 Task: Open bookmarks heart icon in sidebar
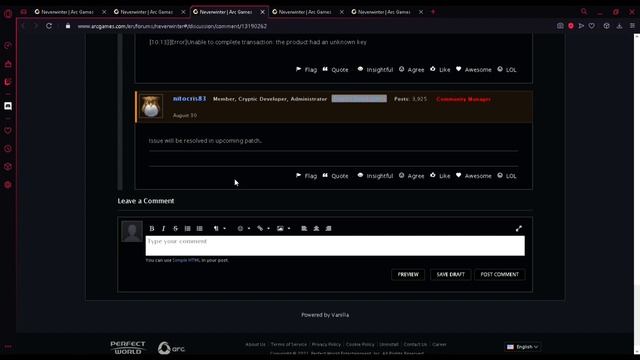click(8, 131)
